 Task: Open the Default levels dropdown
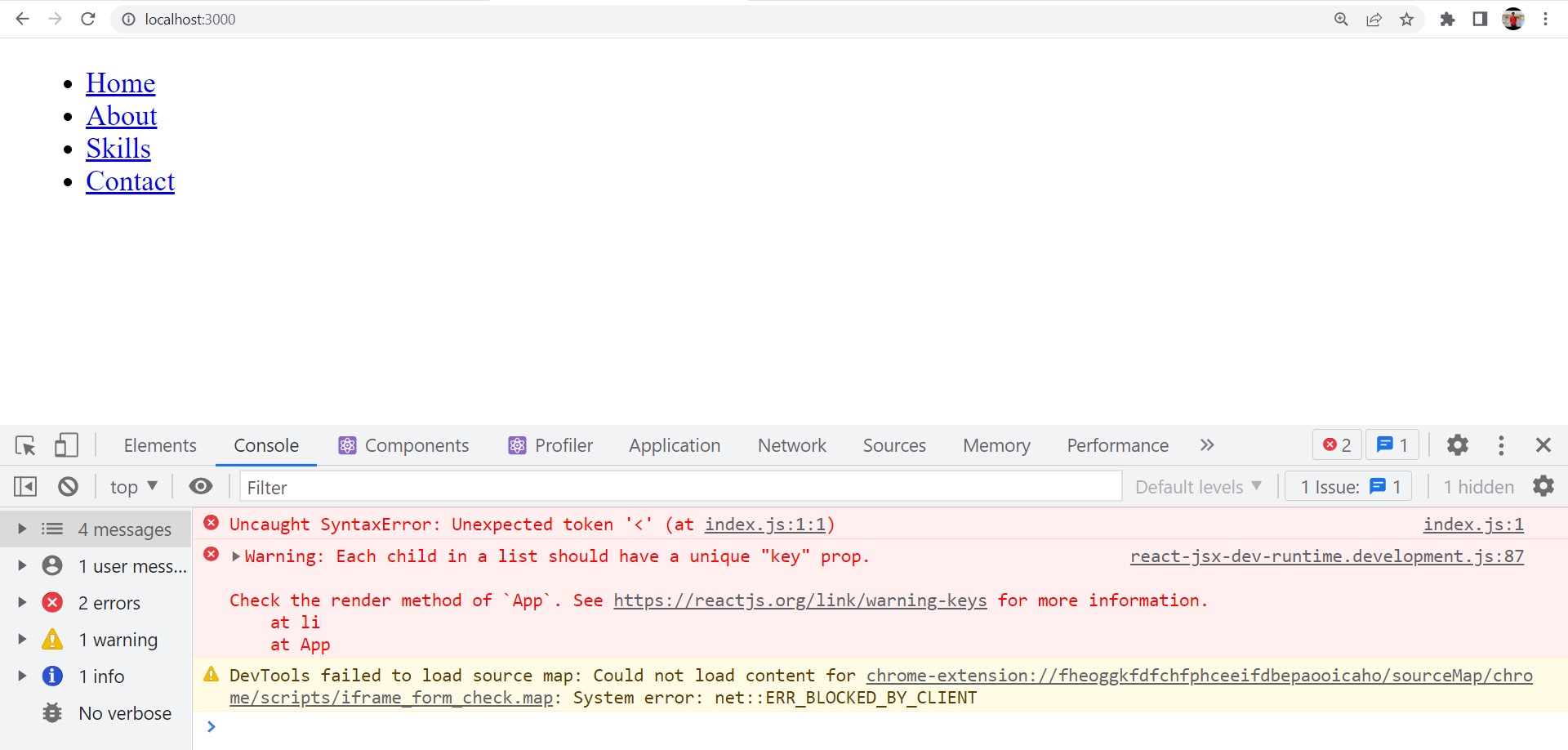1198,487
